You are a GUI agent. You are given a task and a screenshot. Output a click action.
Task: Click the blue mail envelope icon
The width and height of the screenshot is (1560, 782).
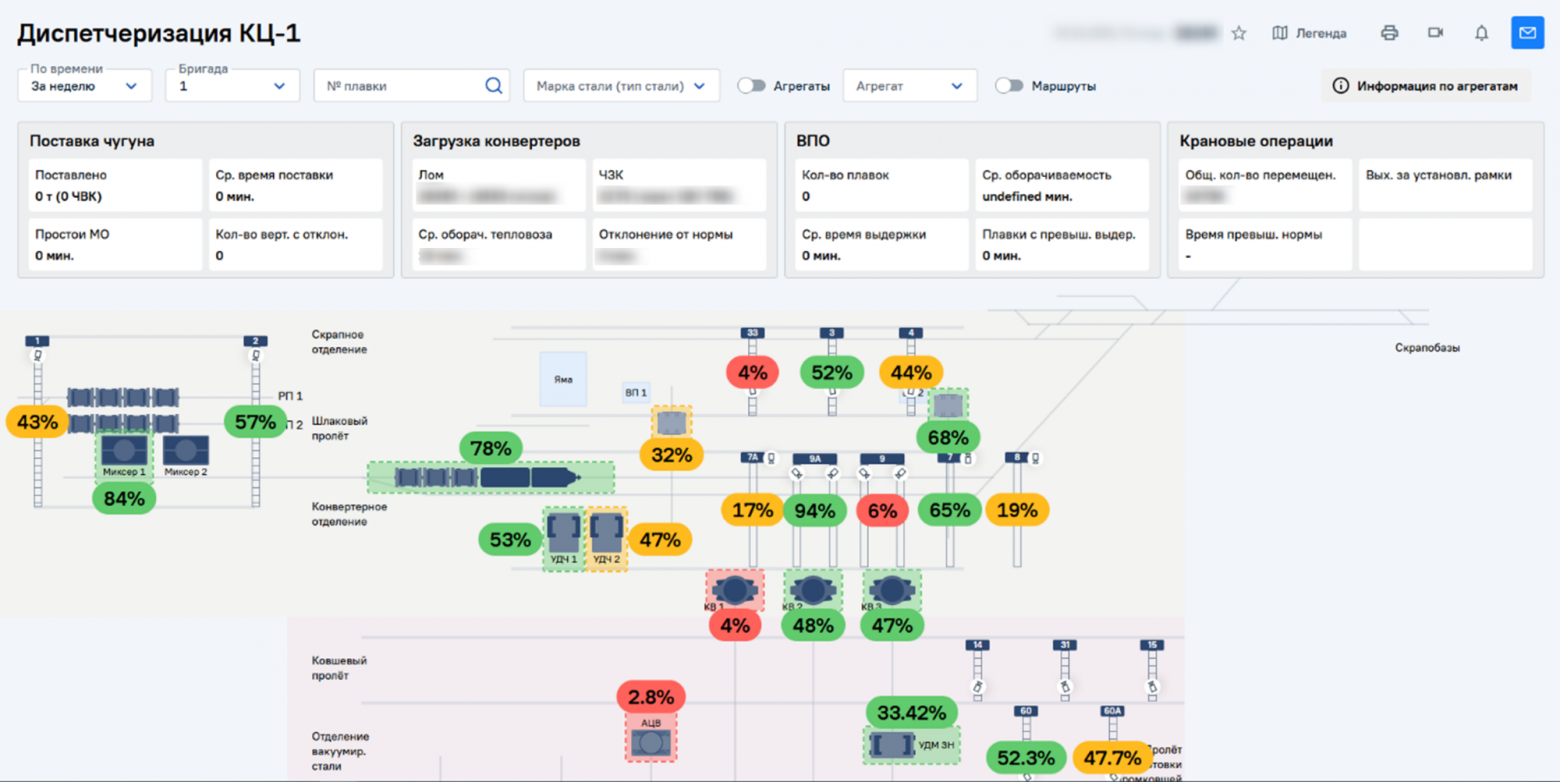[1527, 33]
